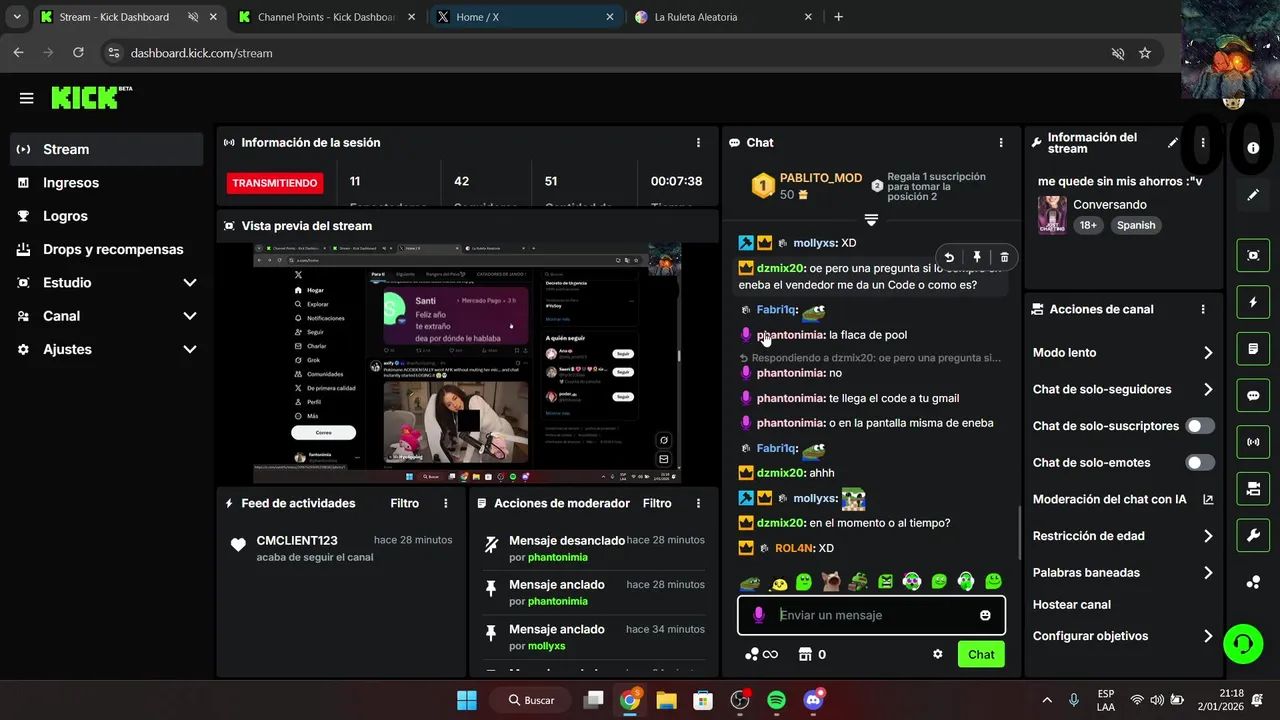The height and width of the screenshot is (720, 1280).
Task: Click the Kick beta logo
Action: coord(91,97)
